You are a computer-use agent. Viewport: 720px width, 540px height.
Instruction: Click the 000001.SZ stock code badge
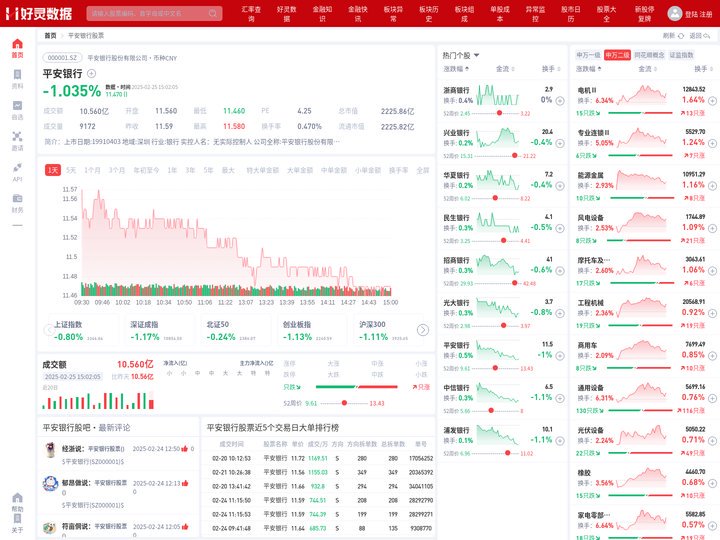click(62, 58)
